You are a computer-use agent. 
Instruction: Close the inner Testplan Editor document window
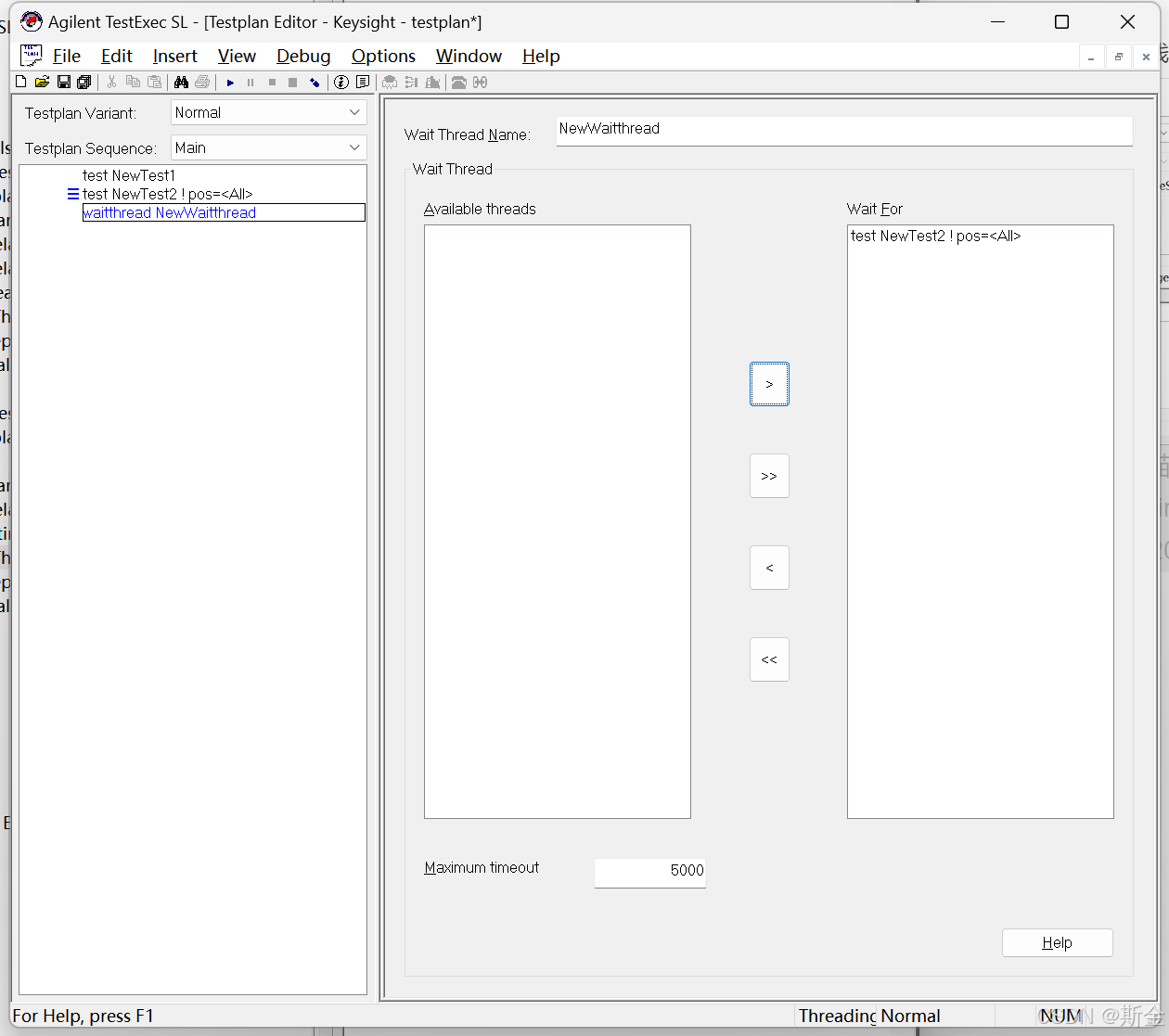pos(1147,57)
